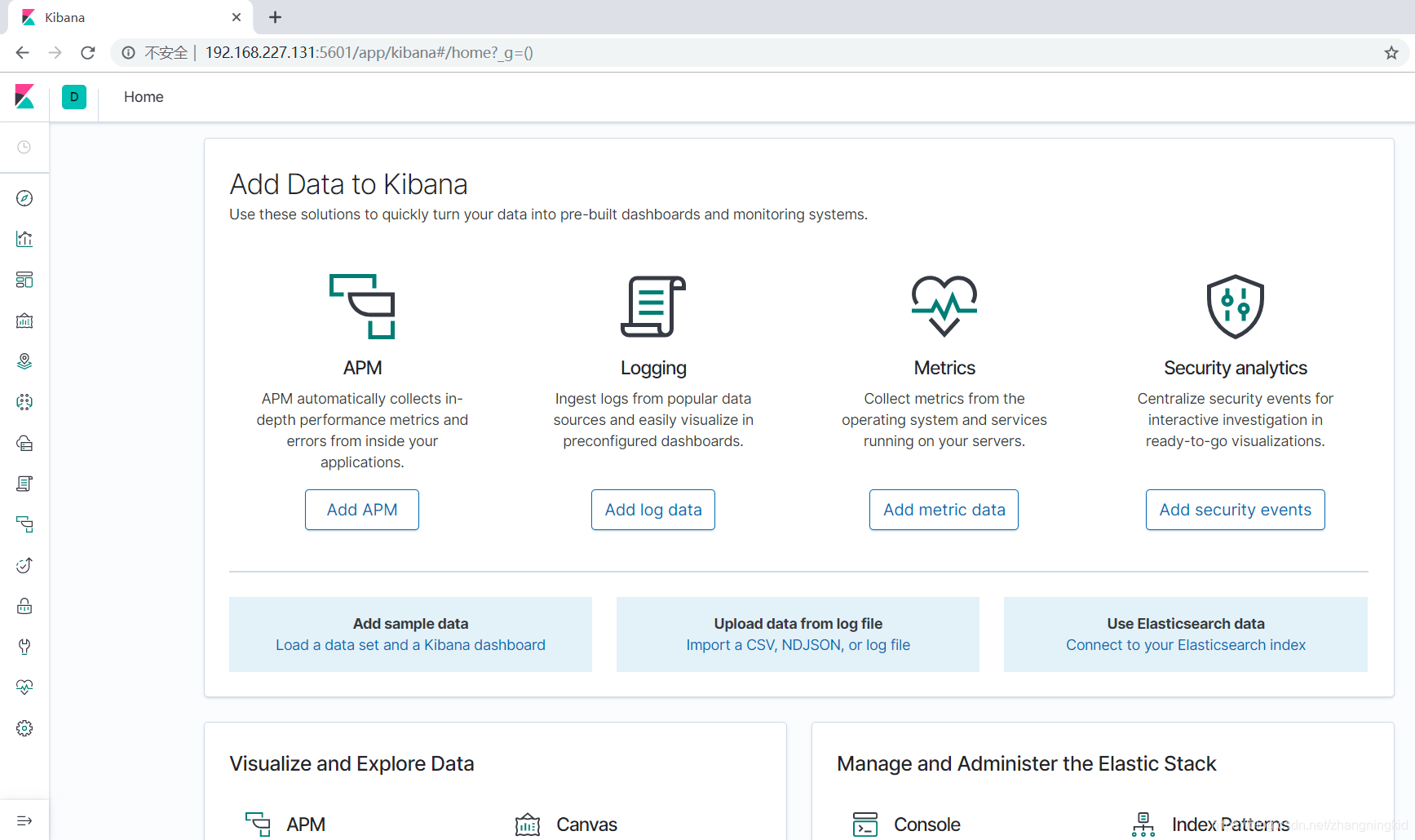The width and height of the screenshot is (1415, 840).
Task: Open Maps icon in sidebar
Action: tap(24, 361)
